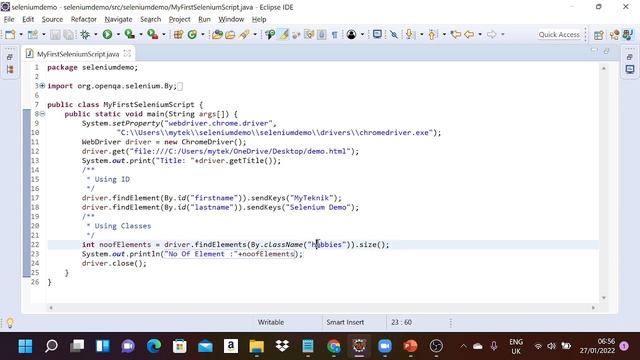Screen dimensions: 640x360
Task: Open the Window menu
Action: pyautogui.click(x=231, y=19)
